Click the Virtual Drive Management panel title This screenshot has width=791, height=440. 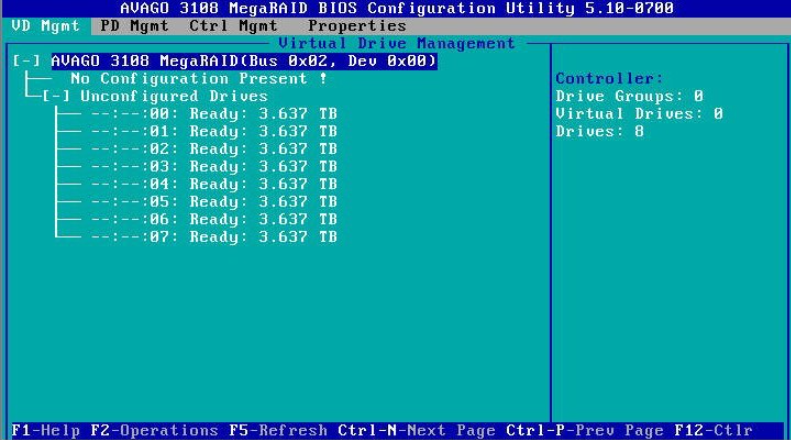point(397,44)
